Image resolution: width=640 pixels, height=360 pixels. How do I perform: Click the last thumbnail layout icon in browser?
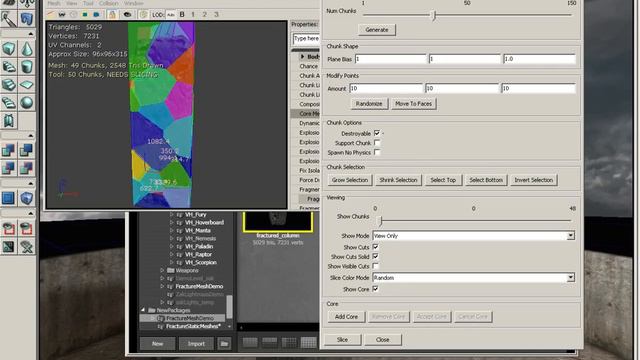[309, 343]
